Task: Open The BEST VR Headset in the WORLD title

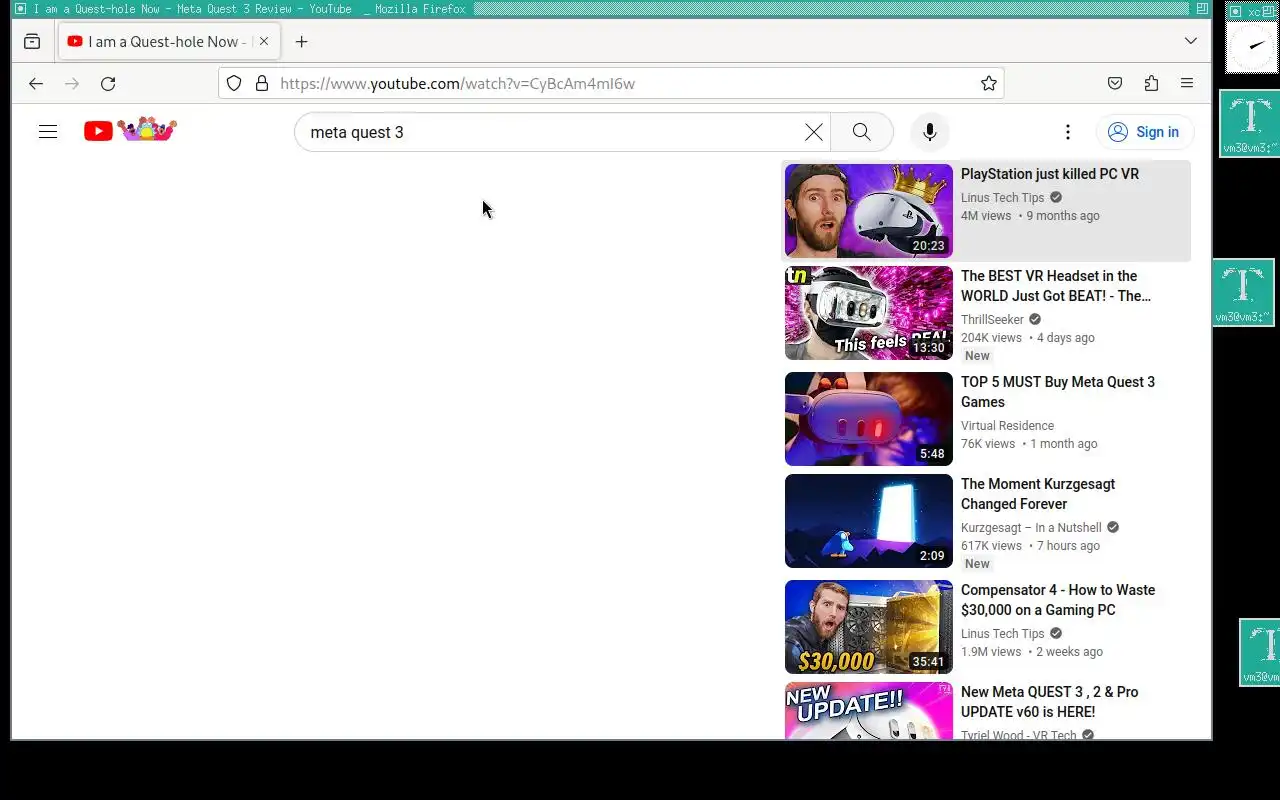Action: pyautogui.click(x=1056, y=286)
